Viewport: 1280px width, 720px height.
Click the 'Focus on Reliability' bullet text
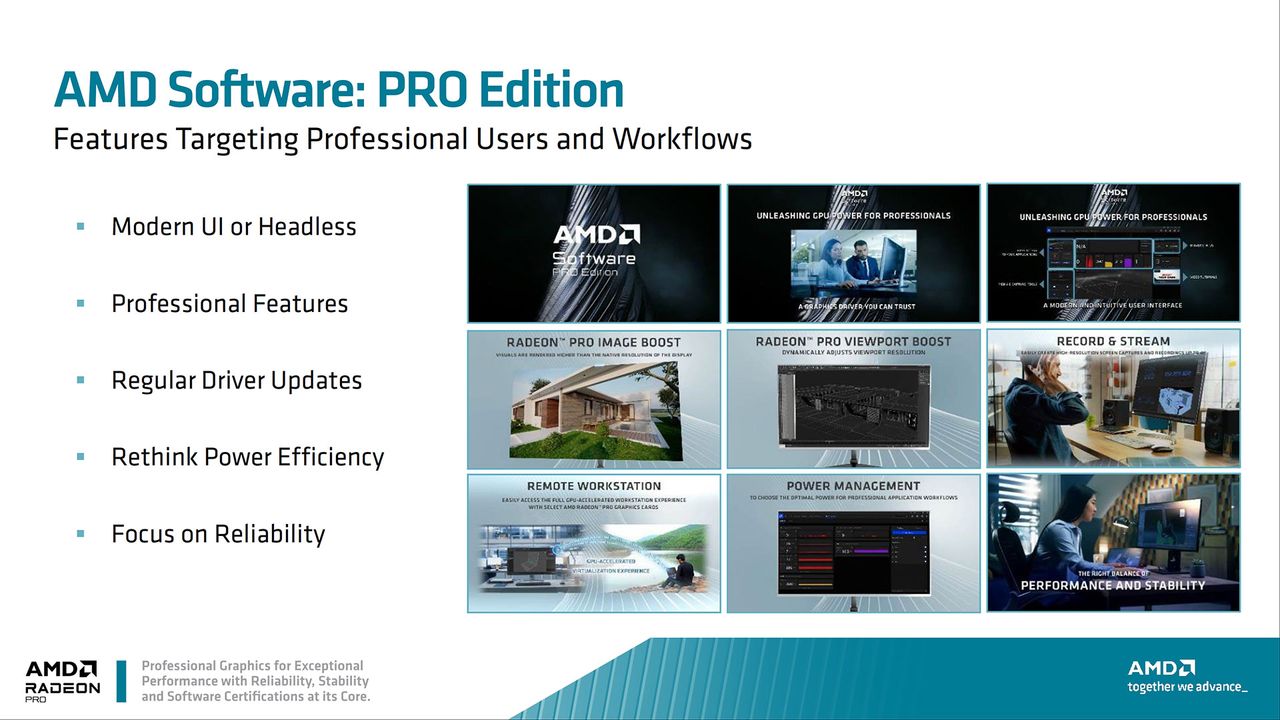(x=219, y=534)
